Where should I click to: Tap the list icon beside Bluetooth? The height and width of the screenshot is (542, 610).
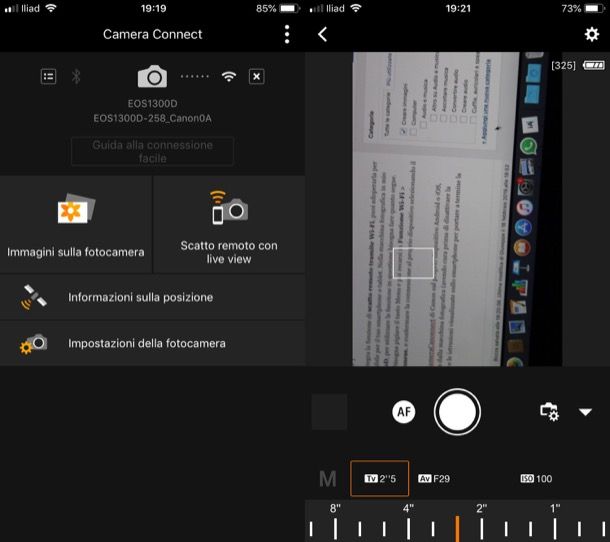(x=48, y=76)
